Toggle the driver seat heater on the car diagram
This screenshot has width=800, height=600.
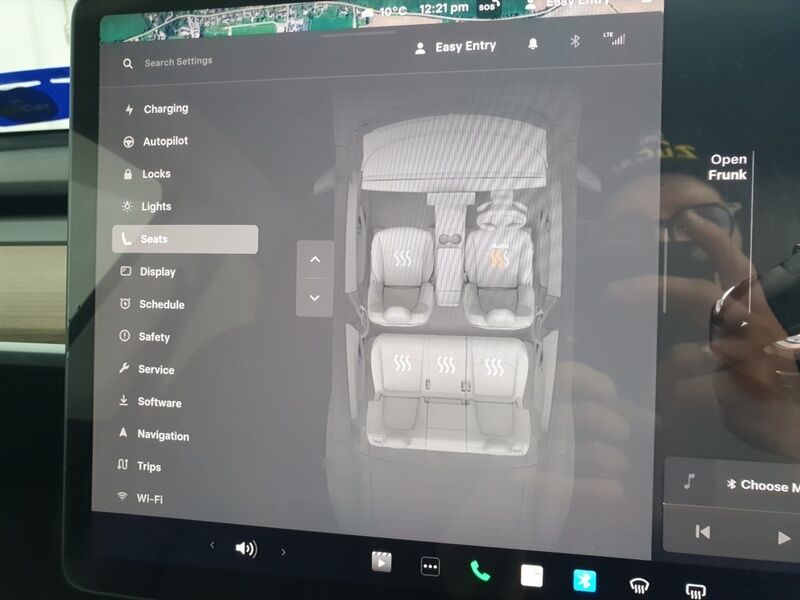tap(405, 258)
